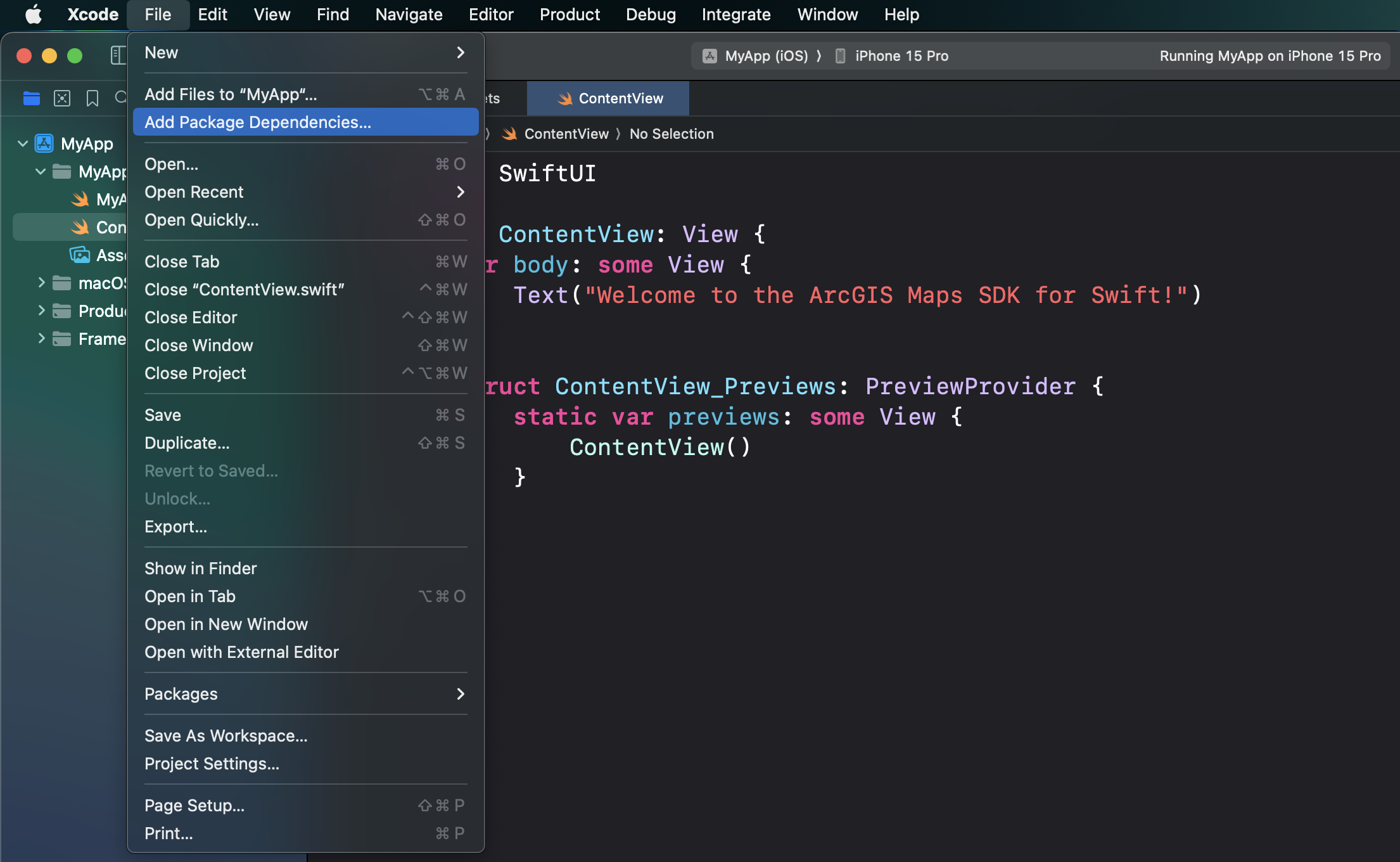Click ContentView in the jump bar breadcrumb
1400x862 pixels.
(566, 134)
